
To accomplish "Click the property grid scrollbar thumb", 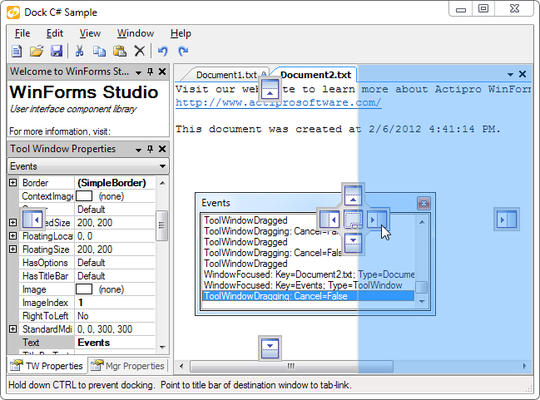I will [x=162, y=226].
